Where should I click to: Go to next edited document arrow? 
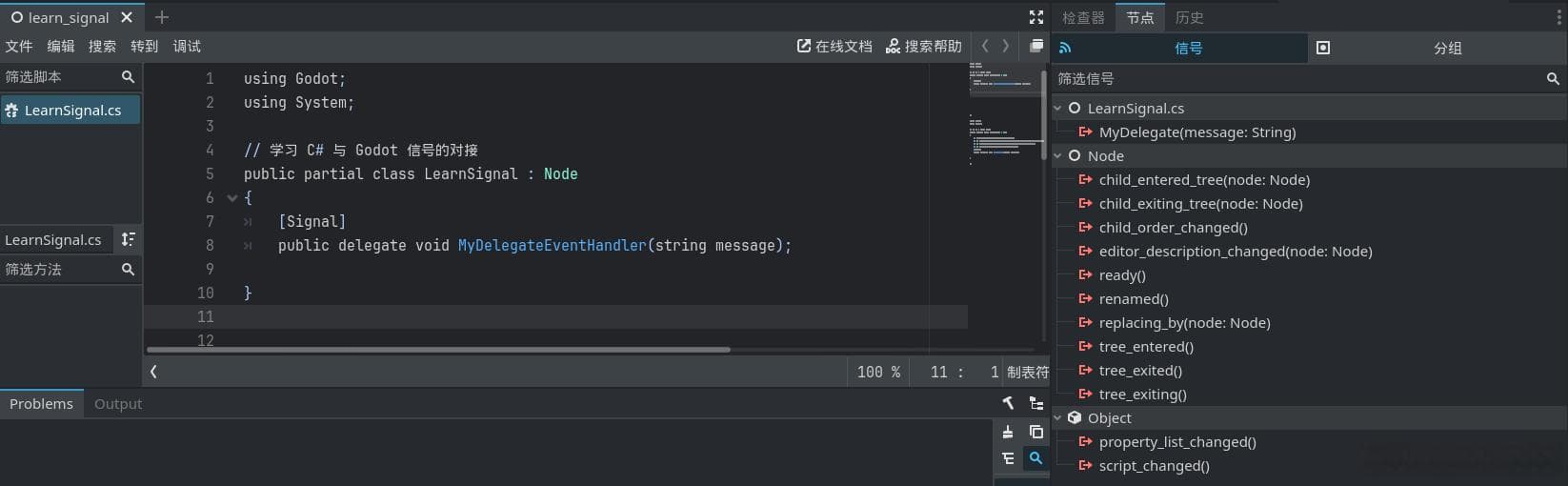pos(1006,46)
